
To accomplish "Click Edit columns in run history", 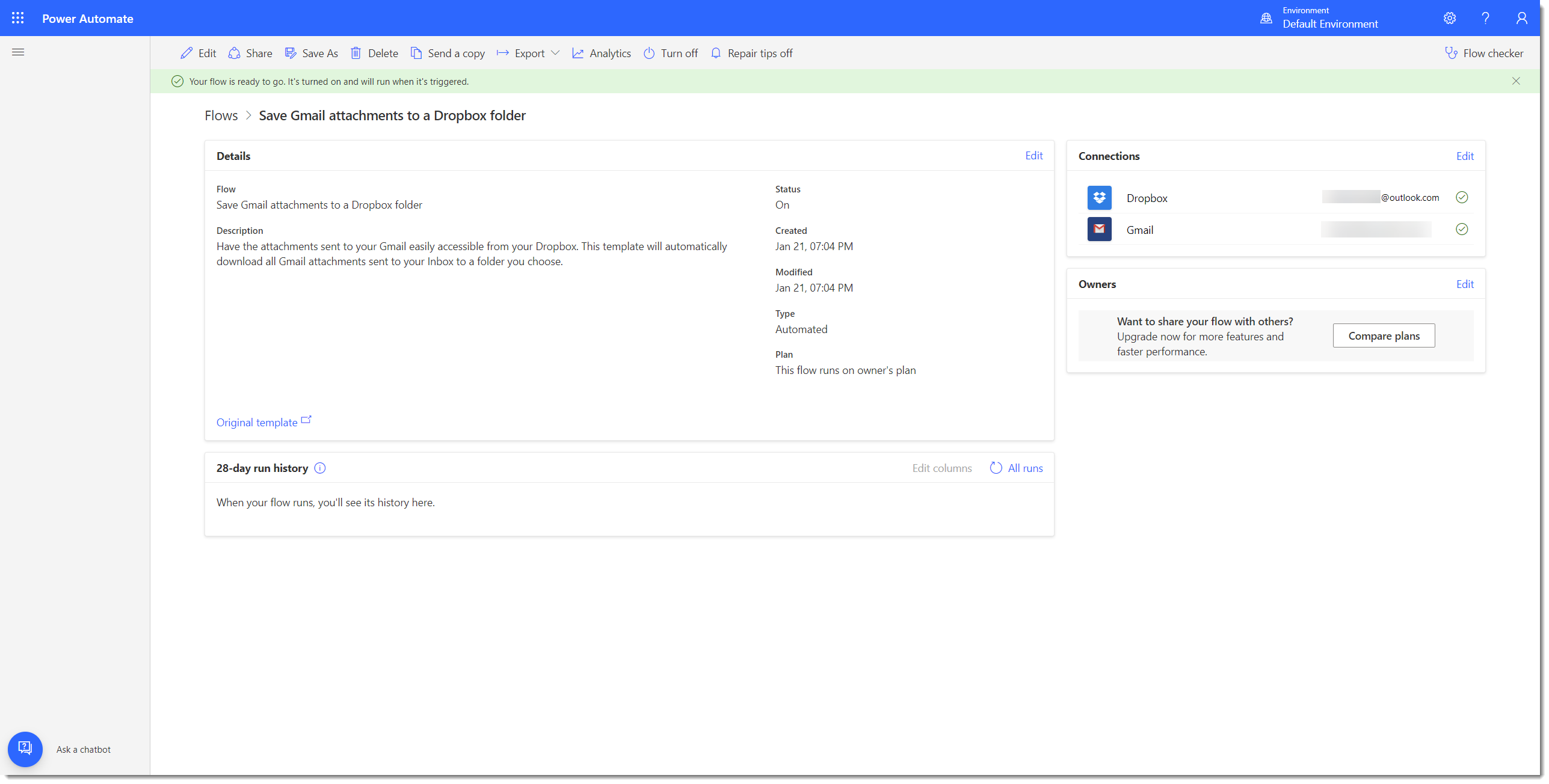I will pos(941,468).
